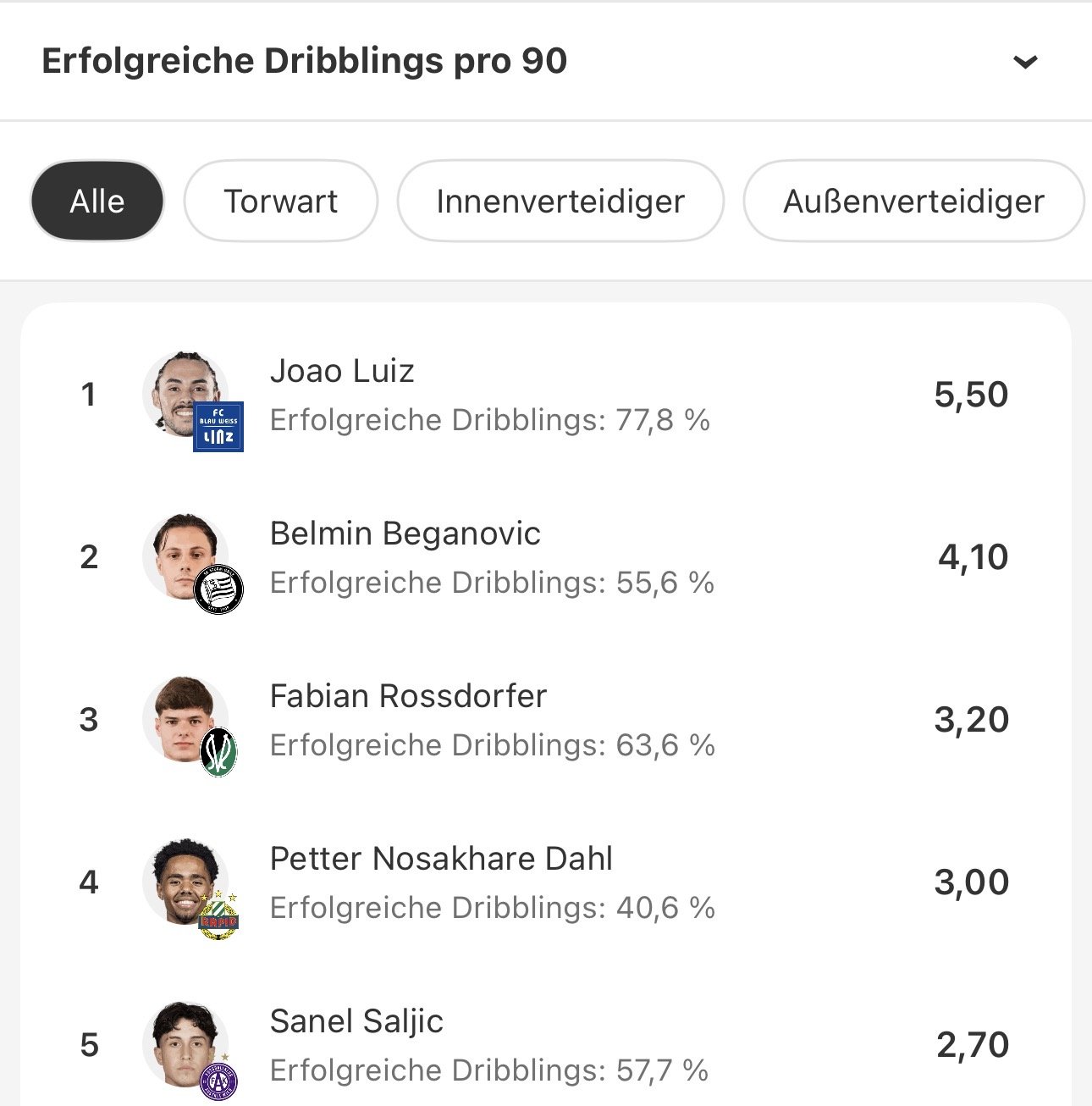
Task: Filter by Torwart position
Action: coord(280,202)
